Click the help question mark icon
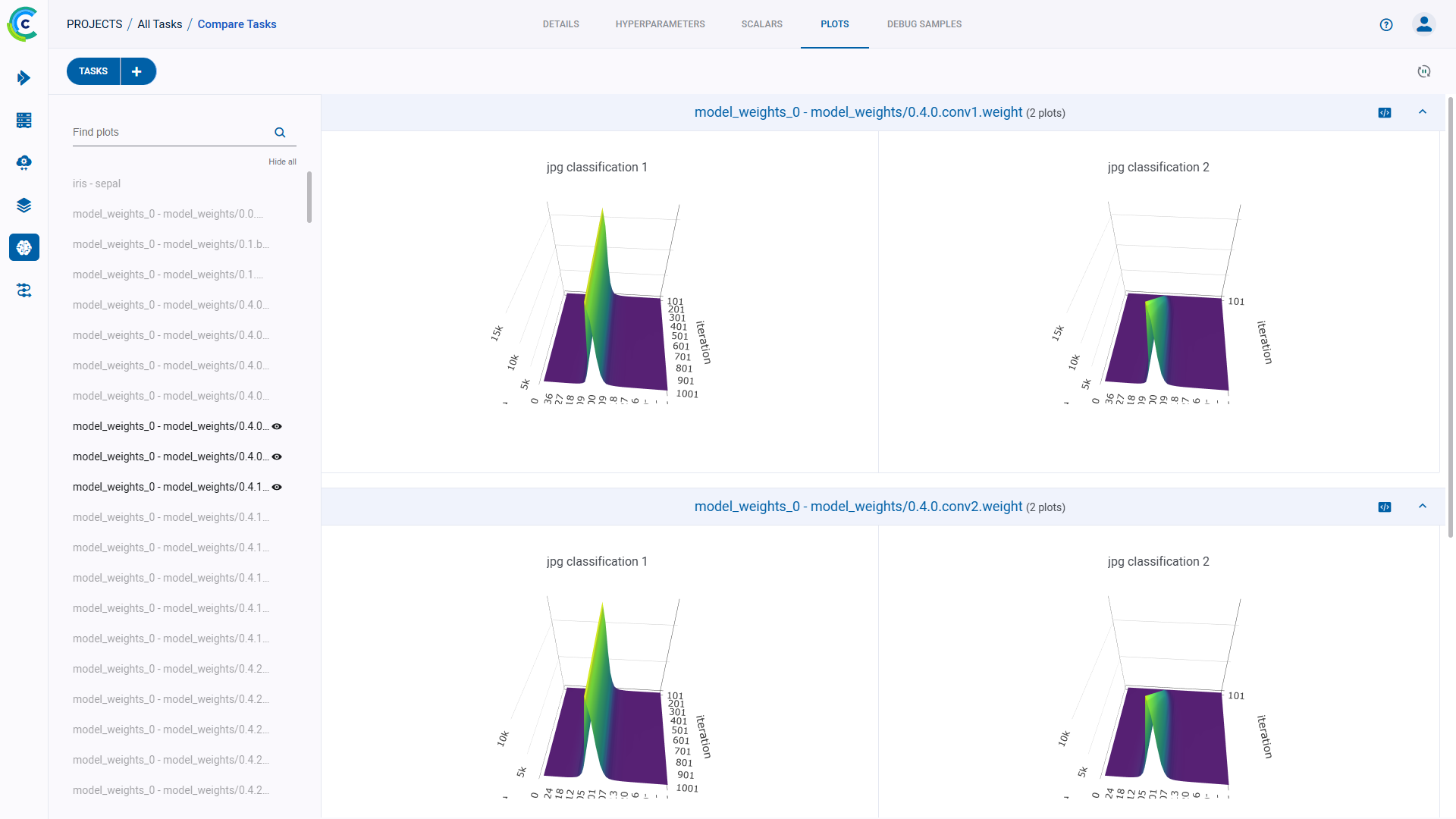Screen dimensions: 1456x819 [x=1386, y=24]
